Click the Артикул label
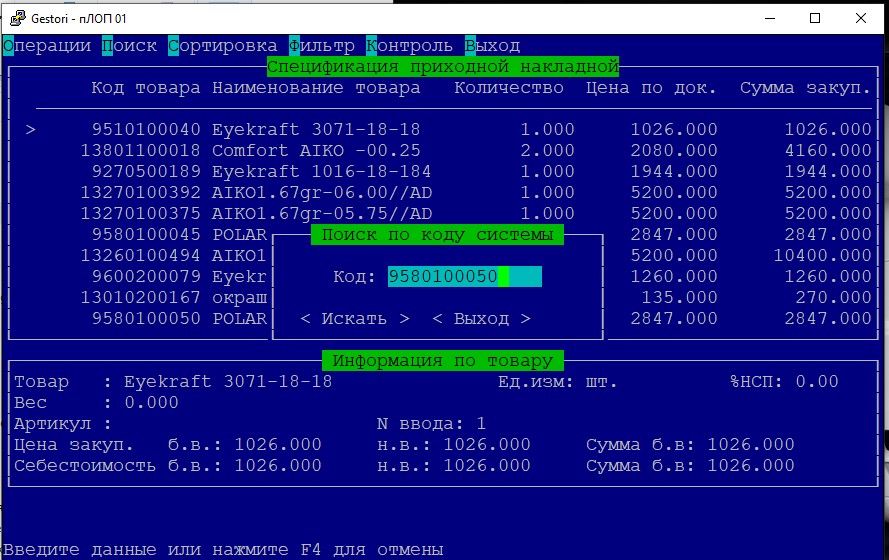 pos(52,423)
